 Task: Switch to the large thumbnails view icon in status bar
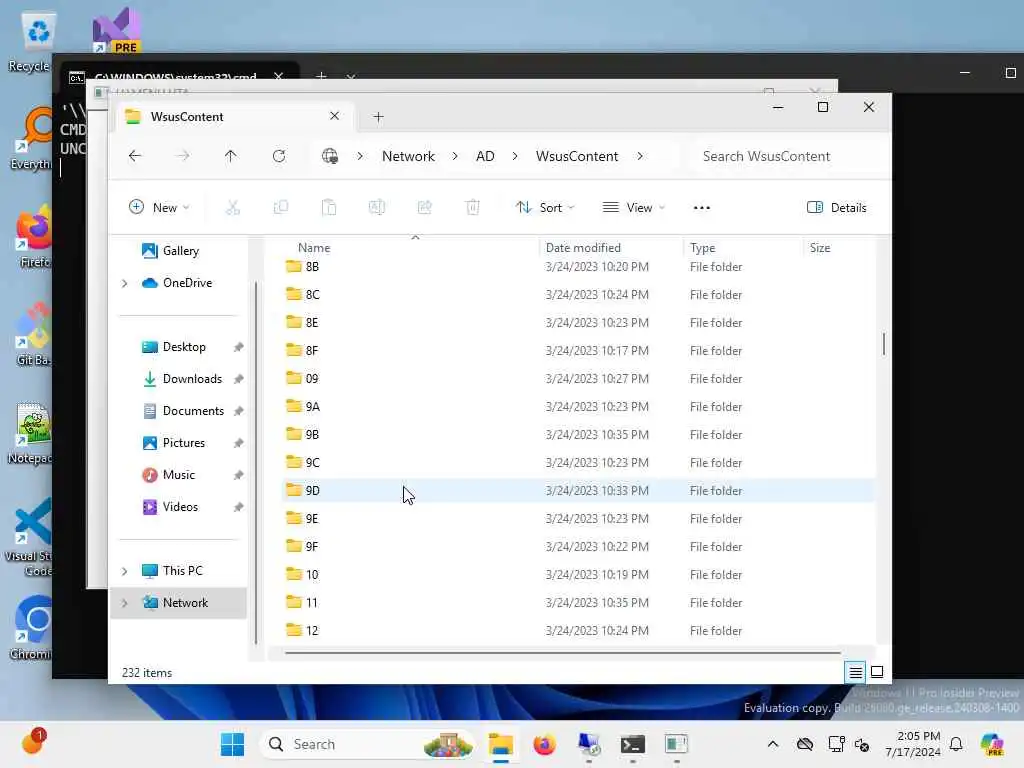pyautogui.click(x=877, y=672)
